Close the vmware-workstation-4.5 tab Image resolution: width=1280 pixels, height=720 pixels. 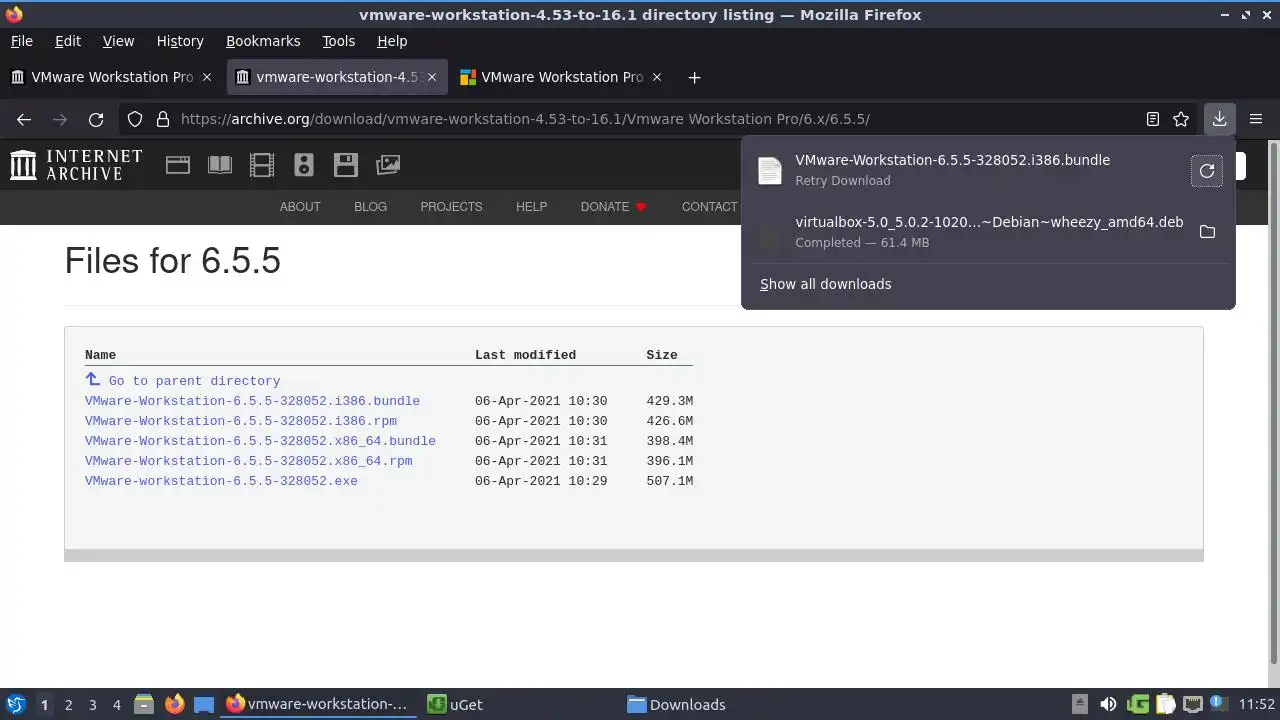point(432,77)
